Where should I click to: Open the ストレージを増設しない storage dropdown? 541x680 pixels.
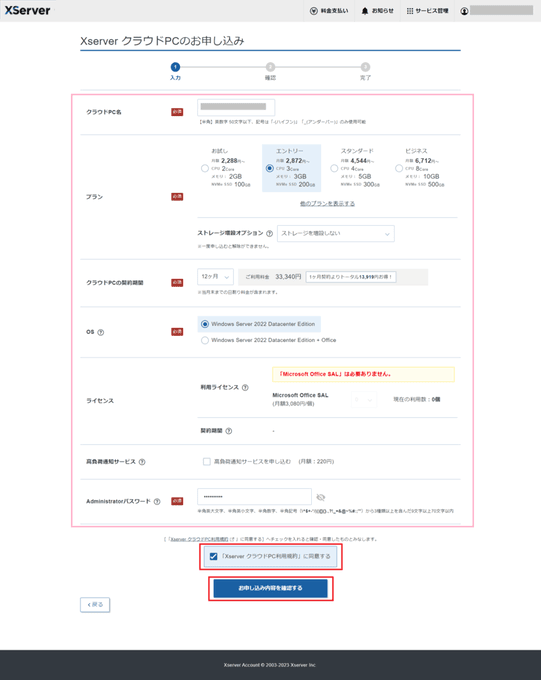tap(336, 233)
